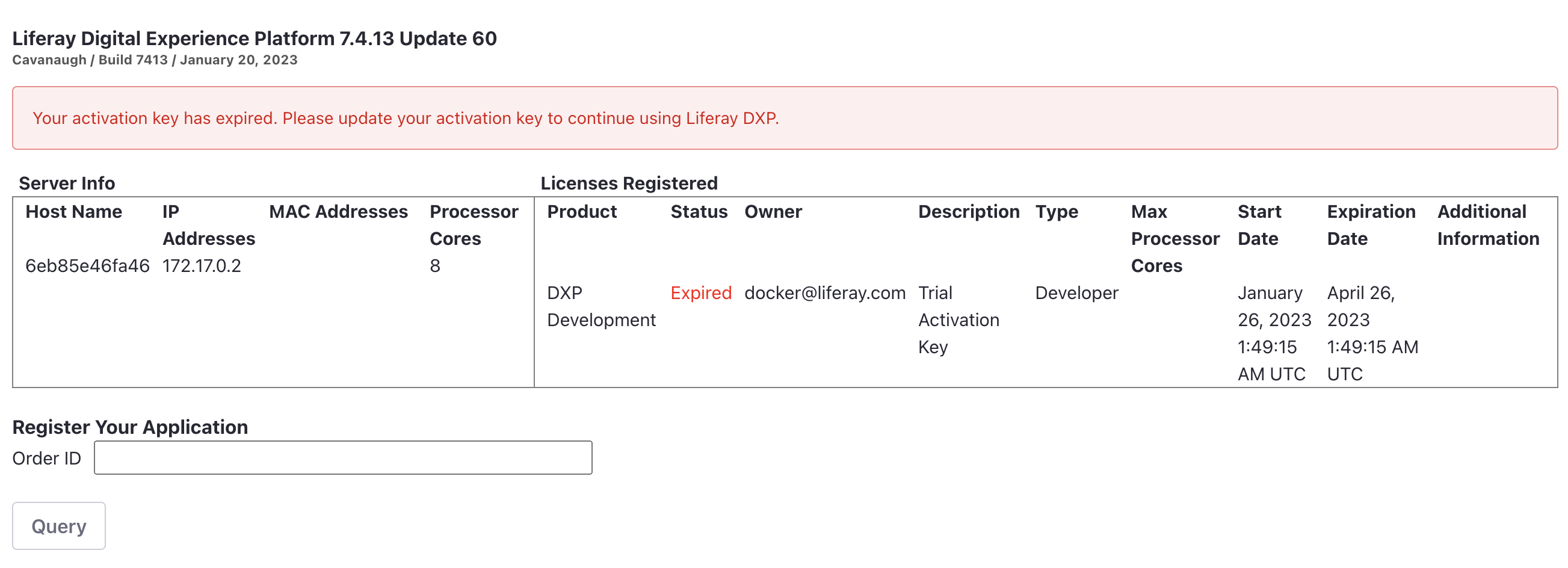Click the Processor Cores column header
This screenshot has width=1568, height=568.
pyautogui.click(x=474, y=225)
